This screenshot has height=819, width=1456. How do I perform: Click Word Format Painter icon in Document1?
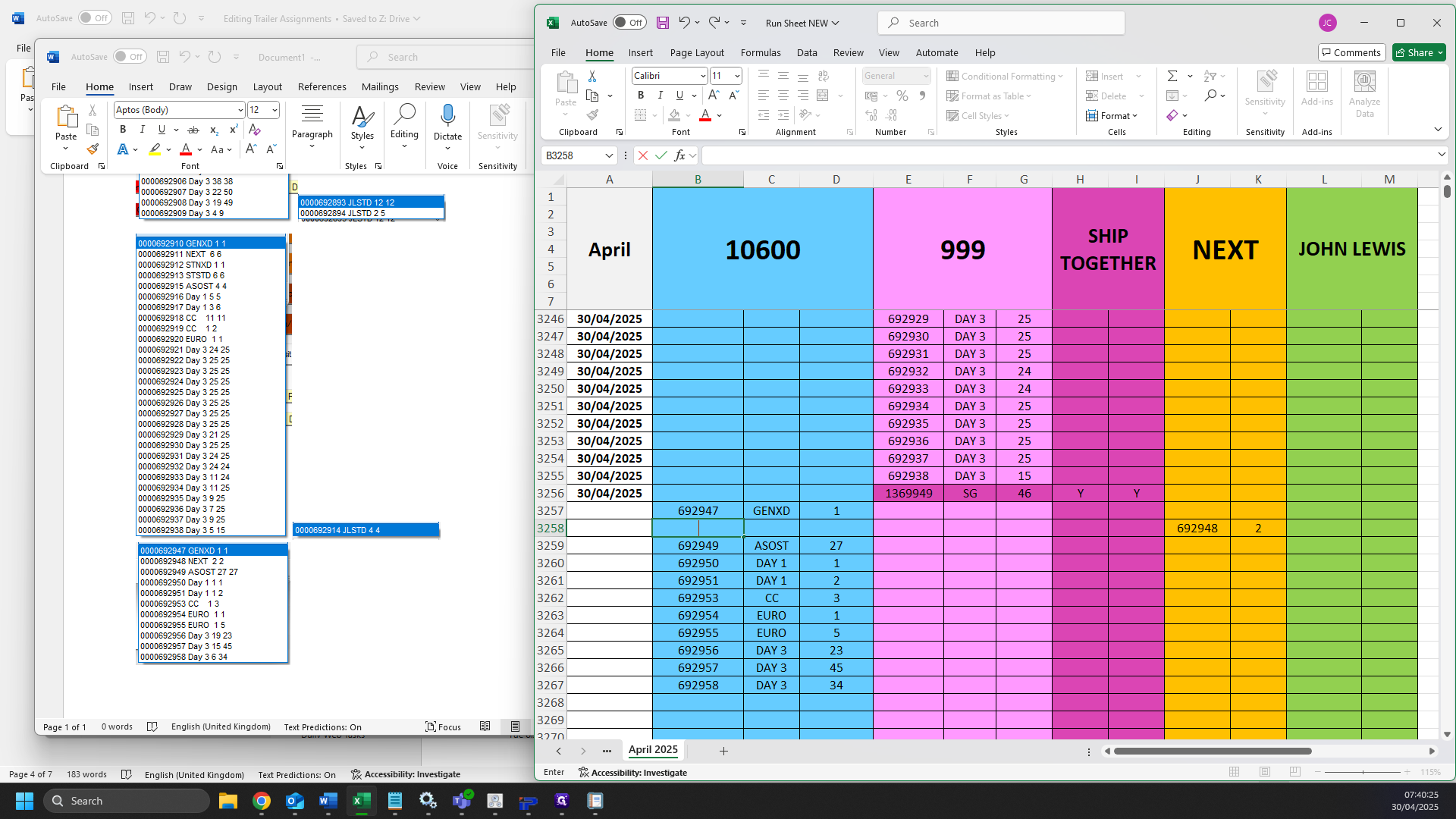[93, 149]
